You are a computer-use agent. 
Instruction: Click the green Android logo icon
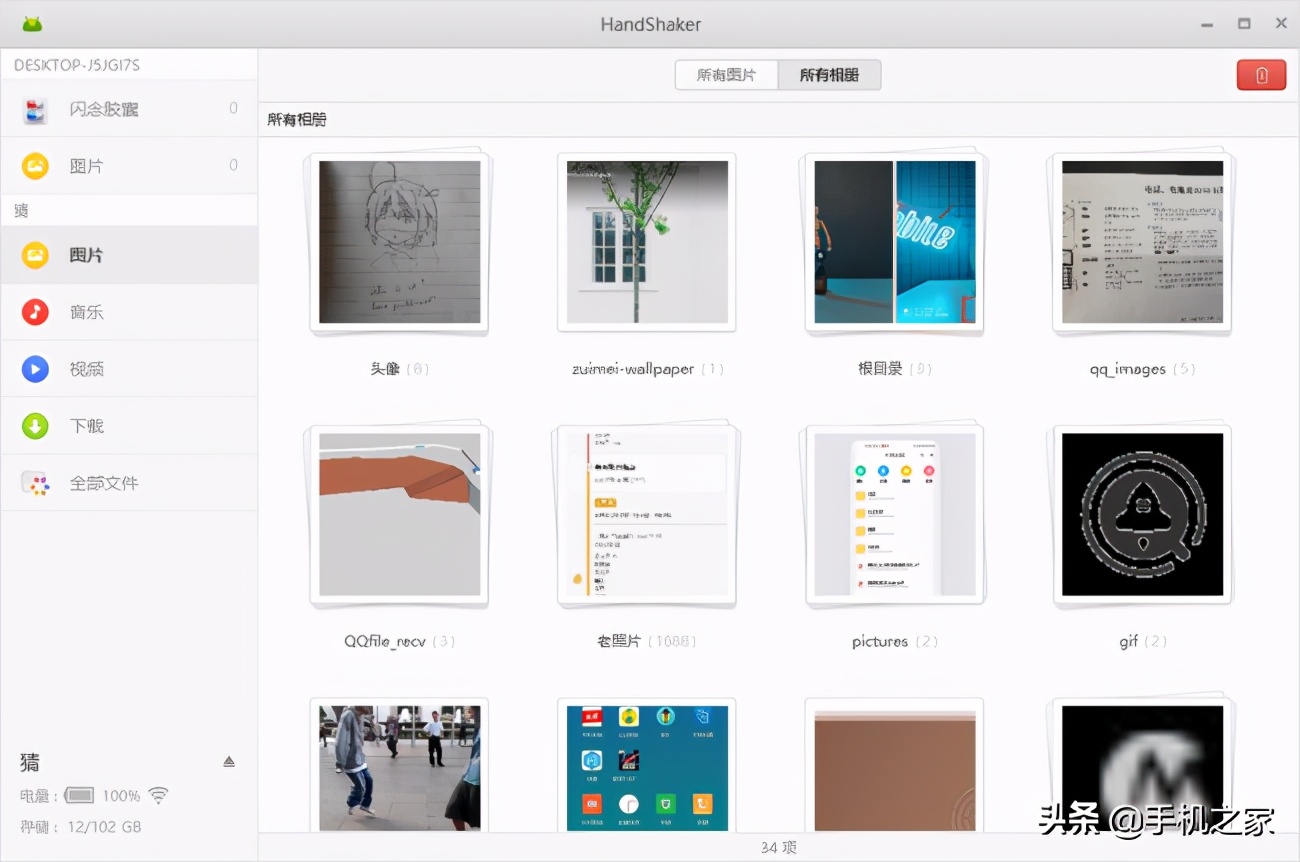point(32,23)
